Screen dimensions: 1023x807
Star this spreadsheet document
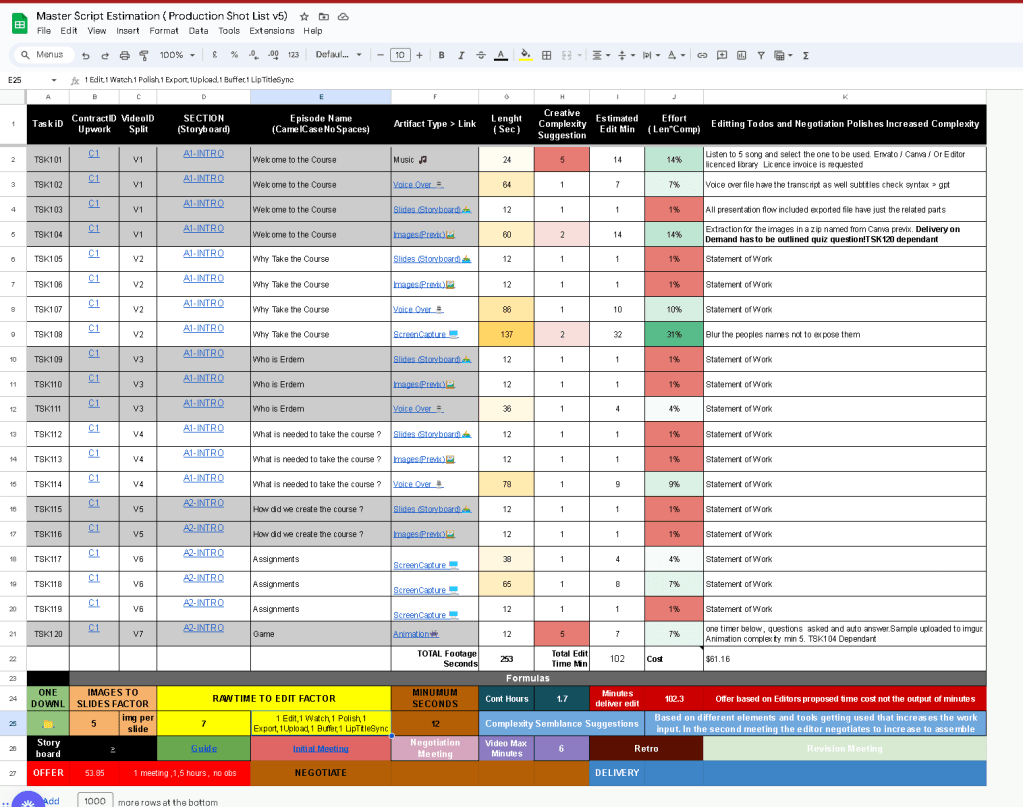click(304, 16)
